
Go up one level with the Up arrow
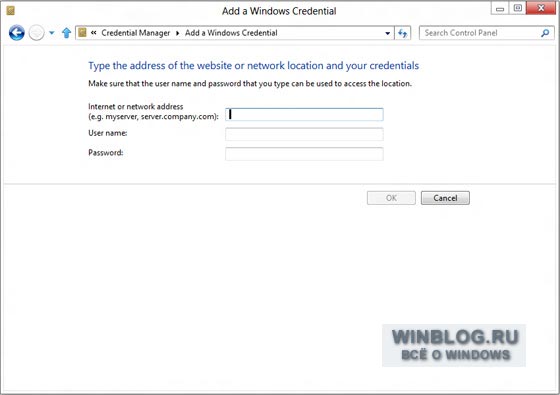pos(66,33)
